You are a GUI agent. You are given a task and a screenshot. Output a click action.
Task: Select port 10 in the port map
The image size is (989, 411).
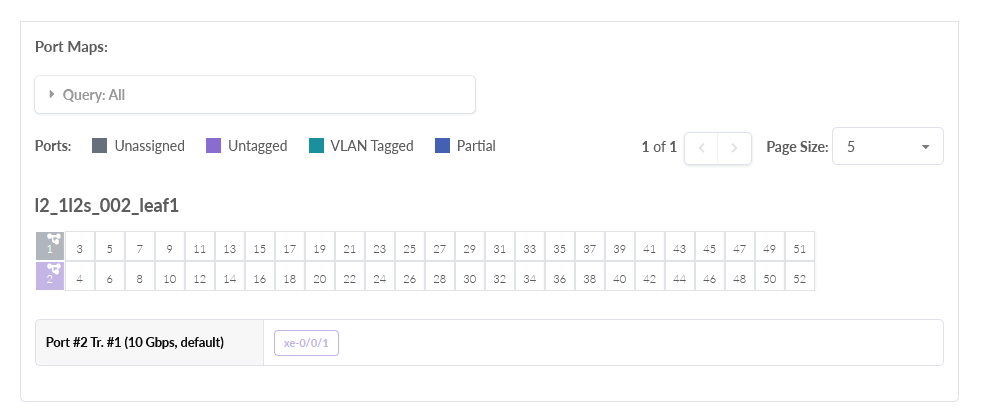tap(170, 277)
